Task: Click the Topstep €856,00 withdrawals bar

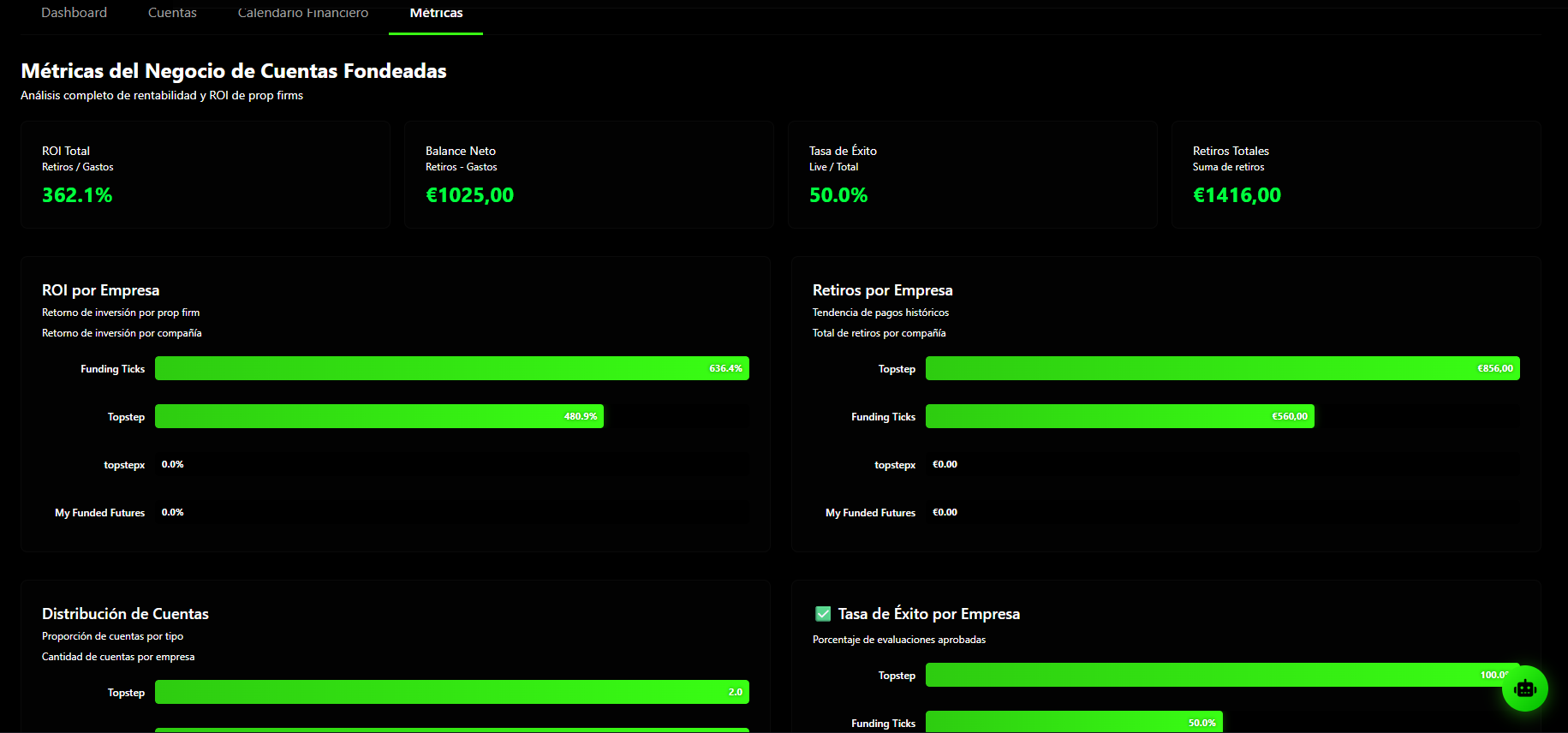Action: coord(1222,368)
